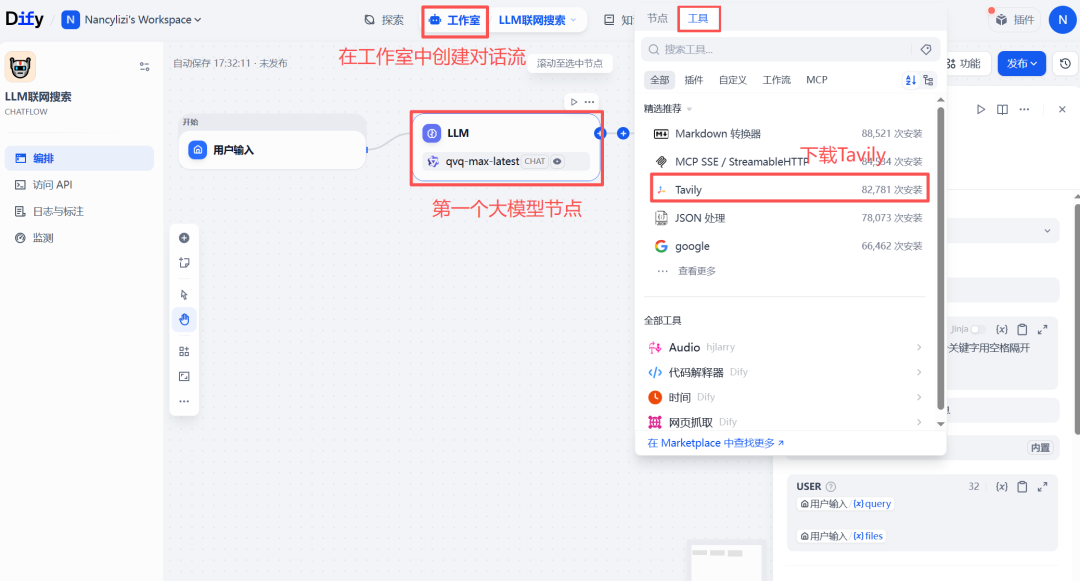This screenshot has width=1080, height=581.
Task: Click the 发布 publish button
Action: (x=1021, y=63)
